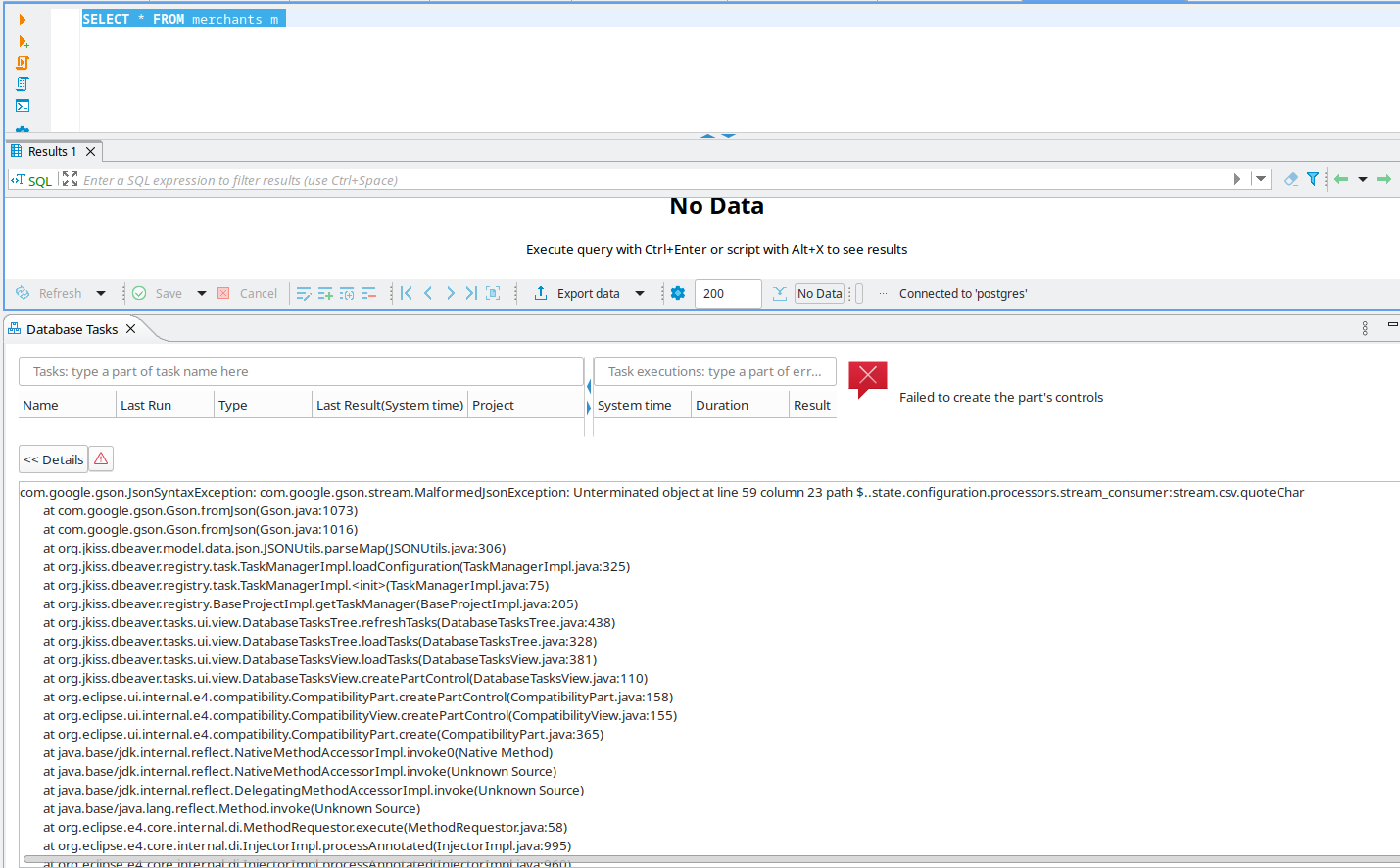This screenshot has height=868, width=1400.
Task: Execute the query in a new tab
Action: click(24, 41)
